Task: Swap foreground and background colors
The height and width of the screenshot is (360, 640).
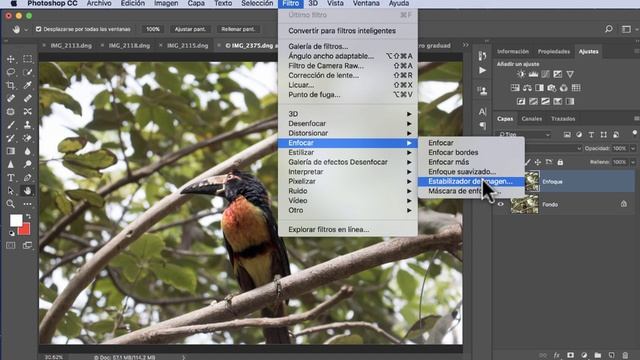Action: coord(28,216)
